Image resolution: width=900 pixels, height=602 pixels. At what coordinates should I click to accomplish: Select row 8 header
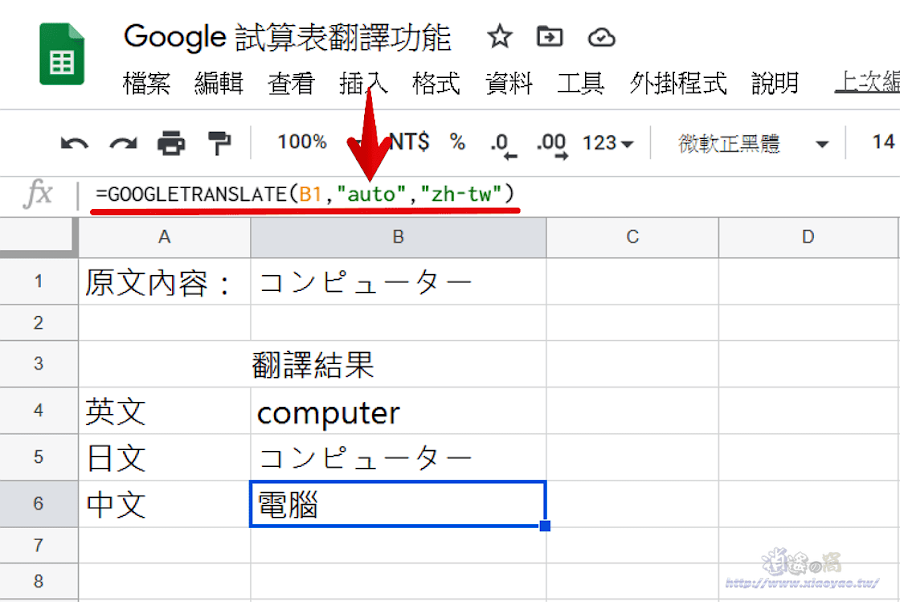coord(38,581)
